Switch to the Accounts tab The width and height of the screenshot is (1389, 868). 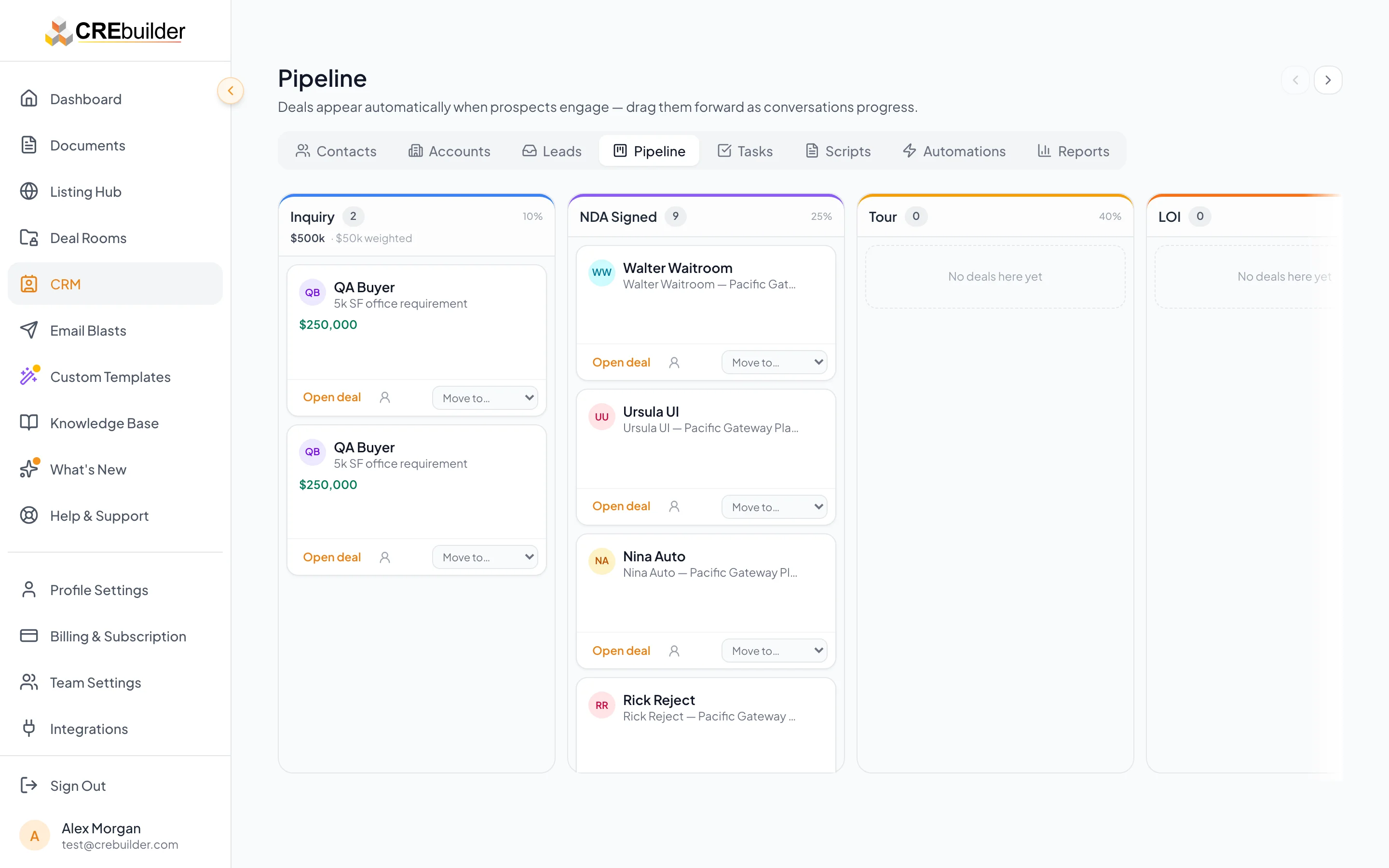point(449,151)
